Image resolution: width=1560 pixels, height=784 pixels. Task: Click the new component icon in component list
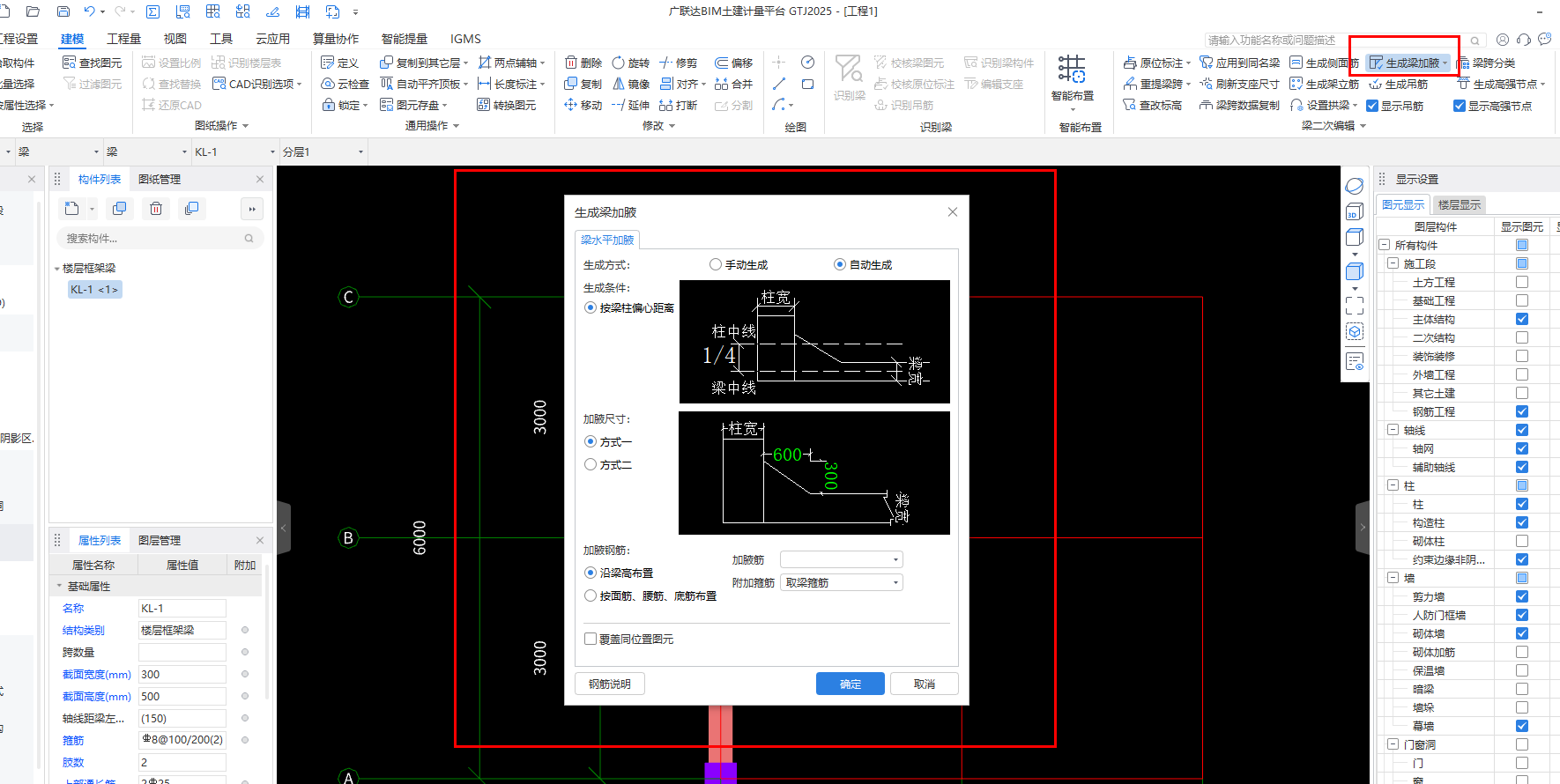pyautogui.click(x=72, y=209)
